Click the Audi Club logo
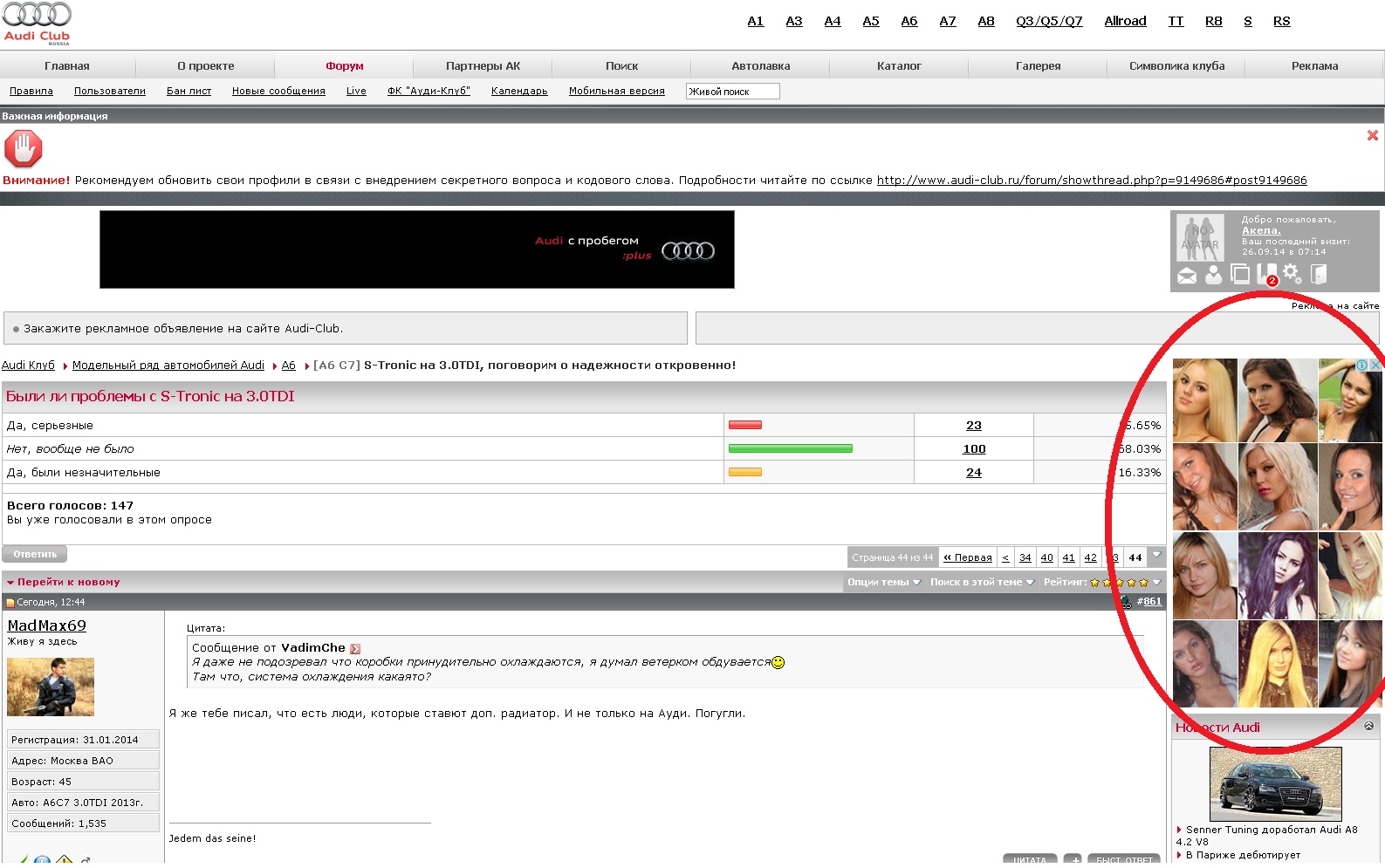This screenshot has height=868, width=1385. [x=37, y=24]
